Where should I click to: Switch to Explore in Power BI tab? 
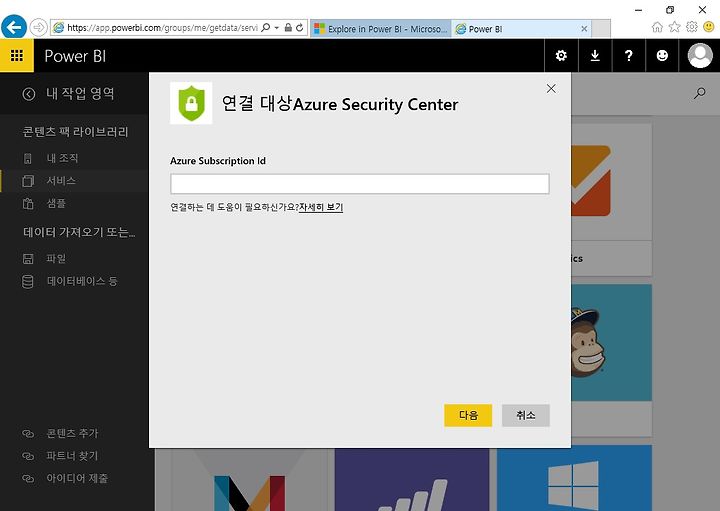coord(381,29)
